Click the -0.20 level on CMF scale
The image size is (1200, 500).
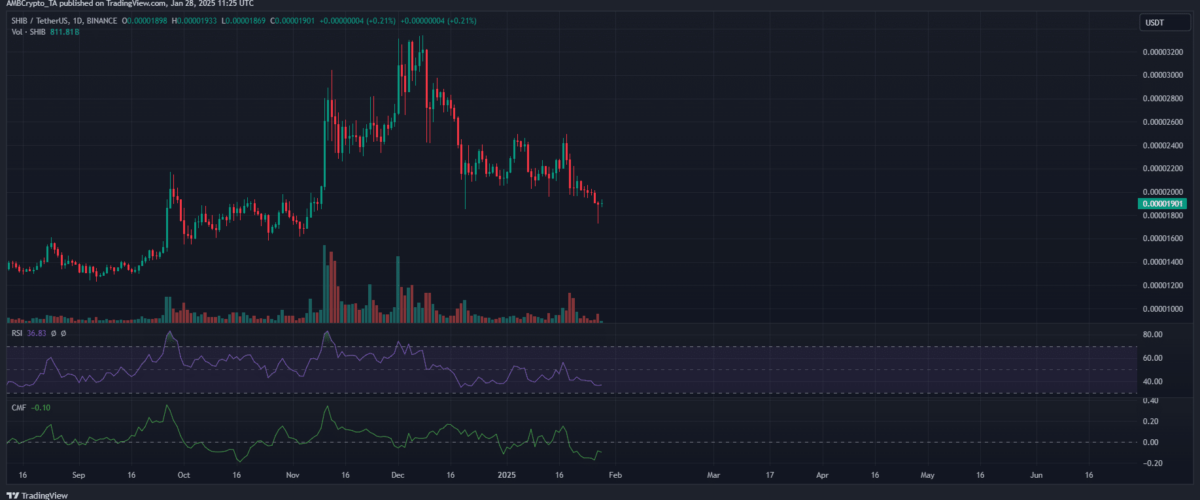[x=1151, y=463]
